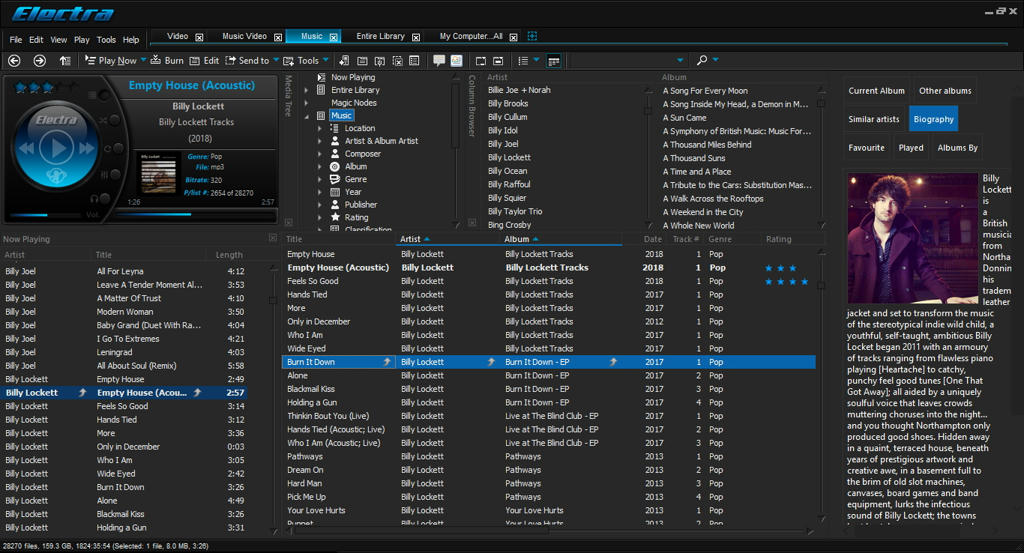The width and height of the screenshot is (1024, 553).
Task: Select the Rating star icon in tree
Action: point(335,217)
